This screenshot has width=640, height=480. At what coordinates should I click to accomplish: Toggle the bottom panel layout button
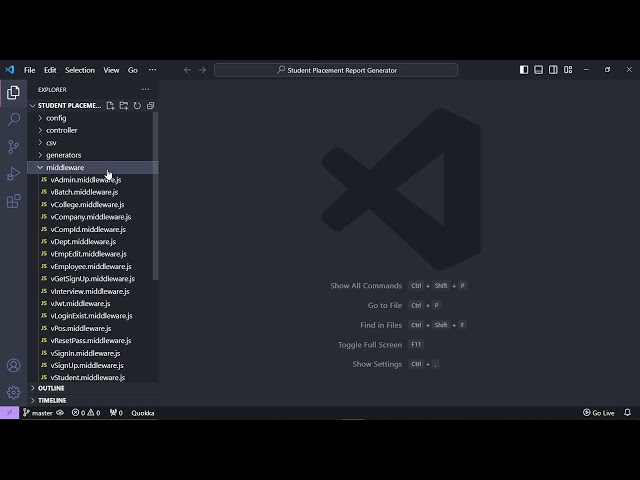[539, 70]
